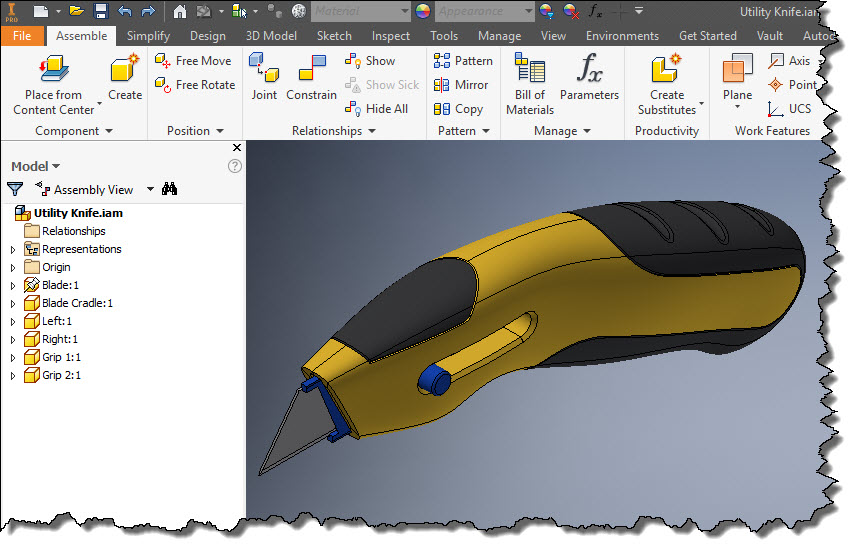
Task: Expand the Origin folder
Action: (x=13, y=268)
